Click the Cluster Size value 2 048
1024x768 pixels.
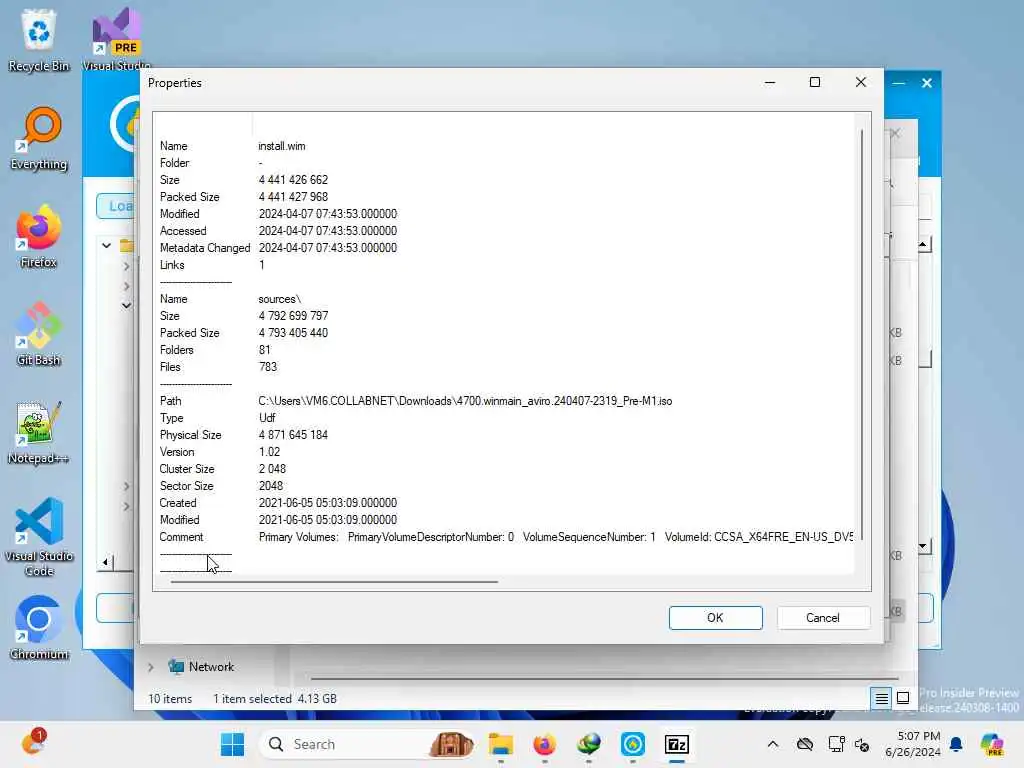272,469
